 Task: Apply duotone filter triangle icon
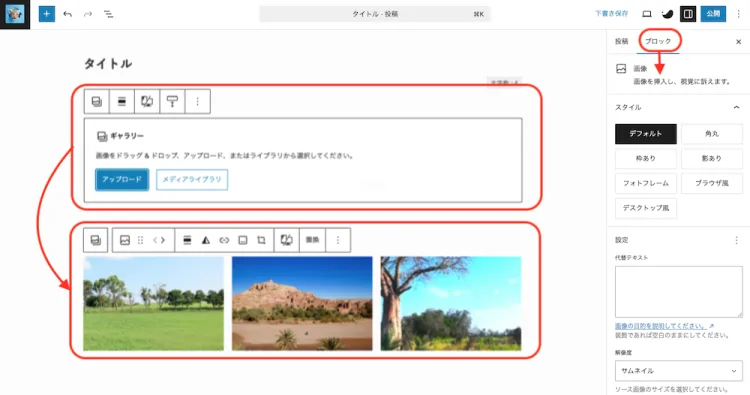tap(206, 240)
